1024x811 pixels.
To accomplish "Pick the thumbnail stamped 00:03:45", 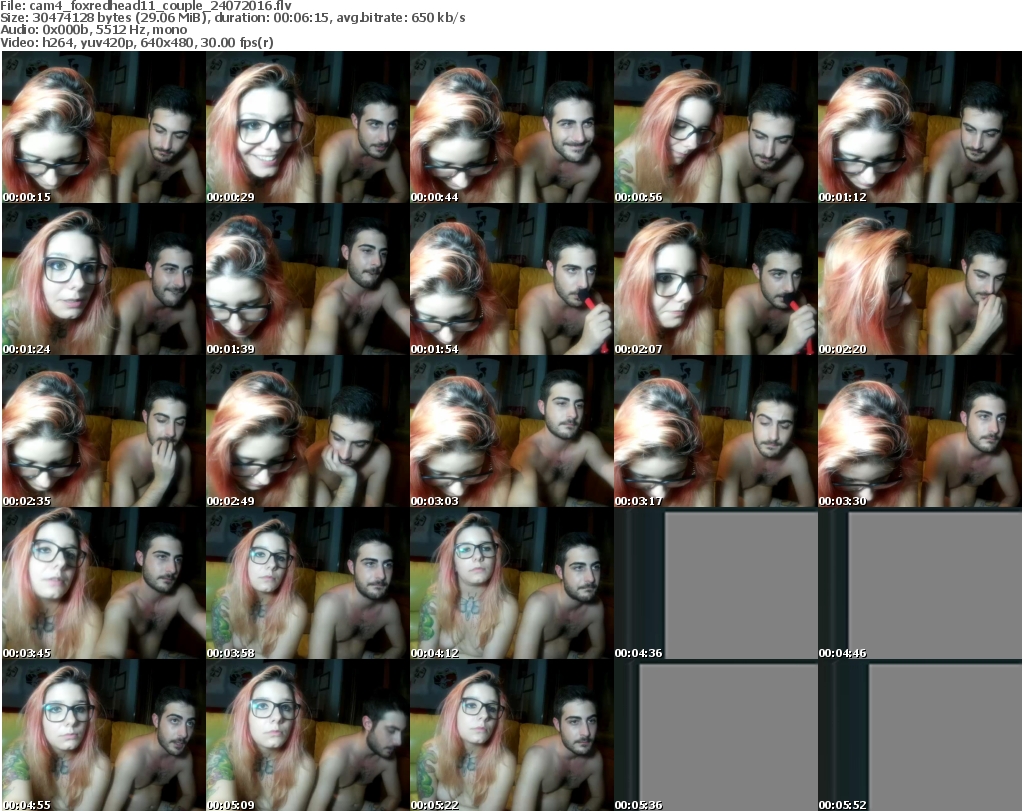I will (103, 584).
